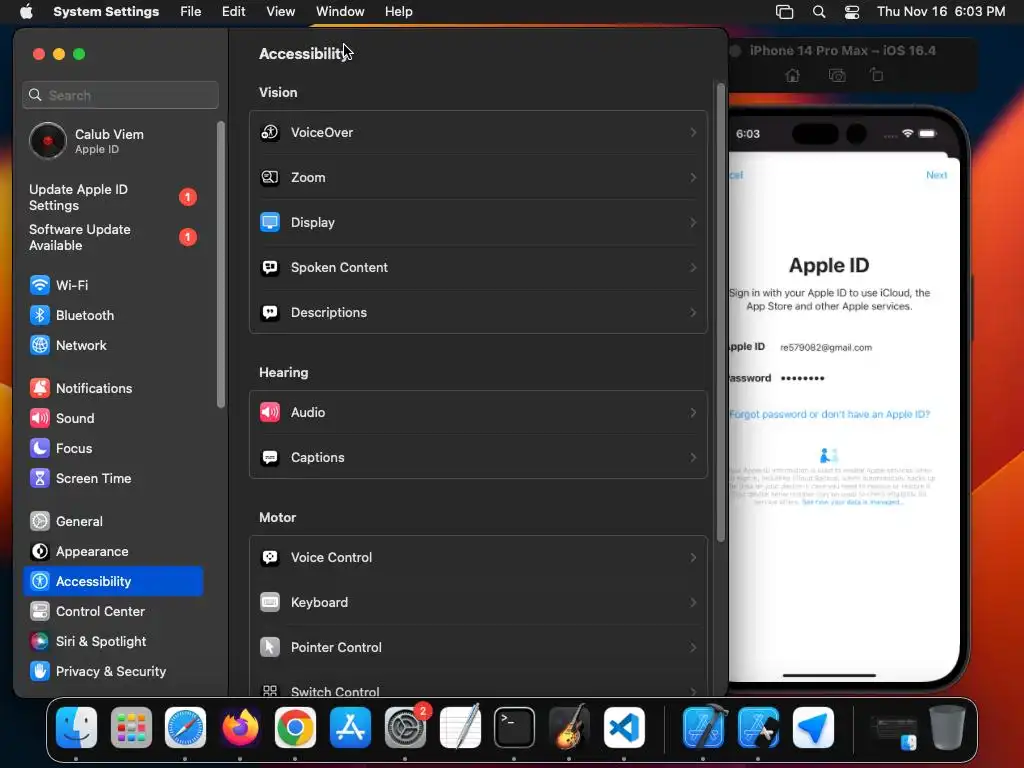Go to Network settings in sidebar
Viewport: 1024px width, 768px height.
113,345
